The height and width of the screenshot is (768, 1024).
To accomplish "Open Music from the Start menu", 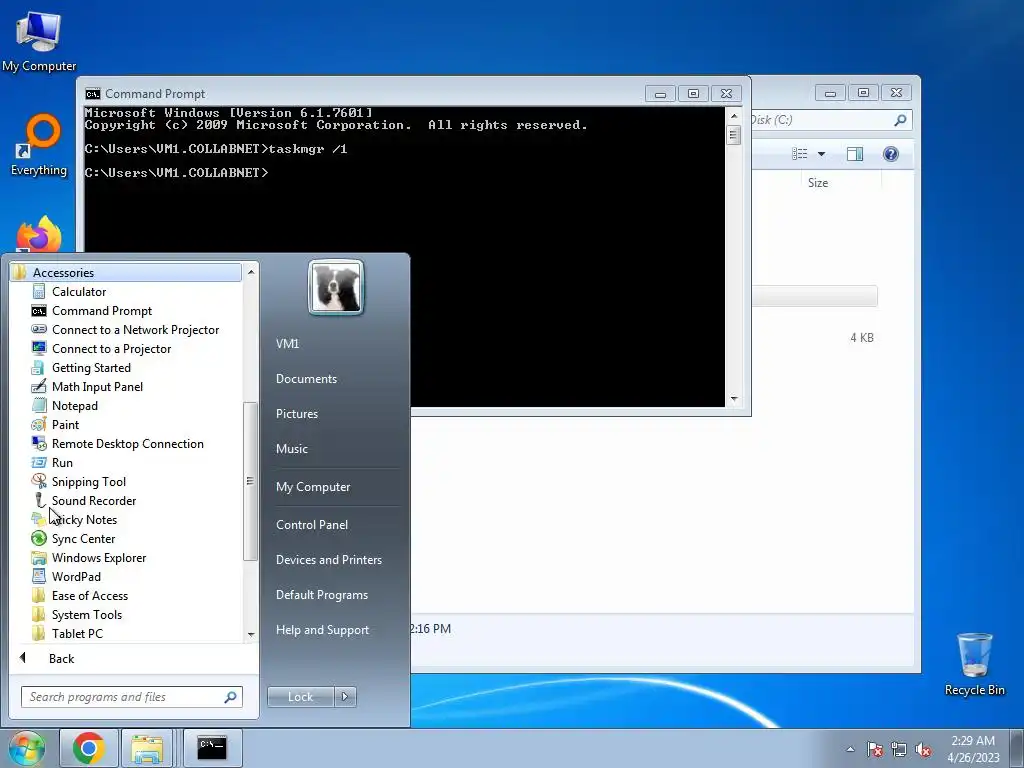I will pyautogui.click(x=291, y=449).
